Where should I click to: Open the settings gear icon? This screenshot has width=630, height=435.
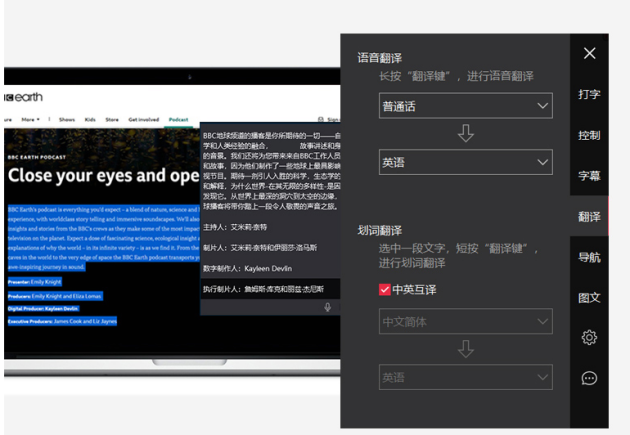tap(589, 337)
